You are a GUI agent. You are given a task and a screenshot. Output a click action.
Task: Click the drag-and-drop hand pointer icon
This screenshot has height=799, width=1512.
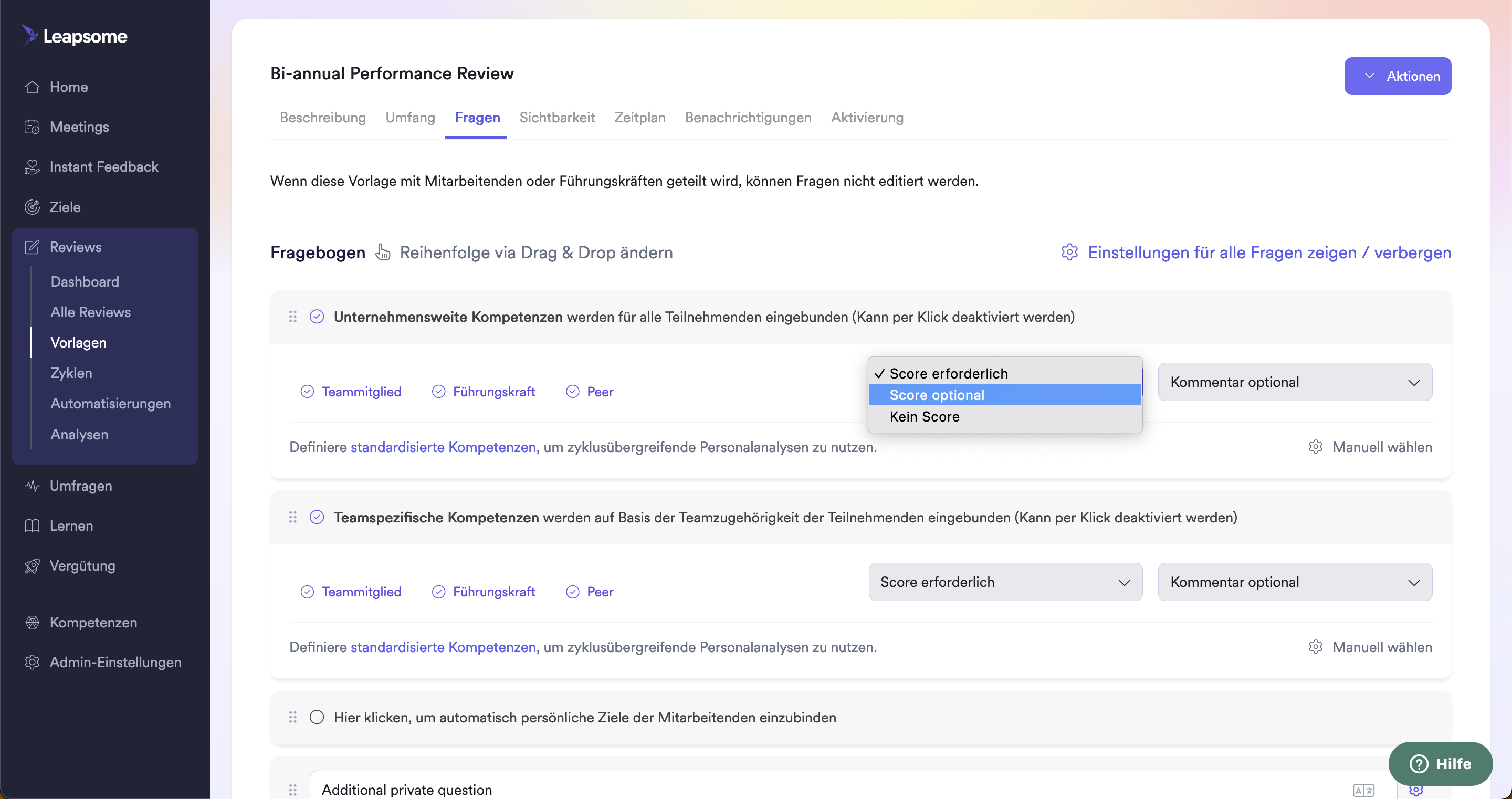(383, 252)
